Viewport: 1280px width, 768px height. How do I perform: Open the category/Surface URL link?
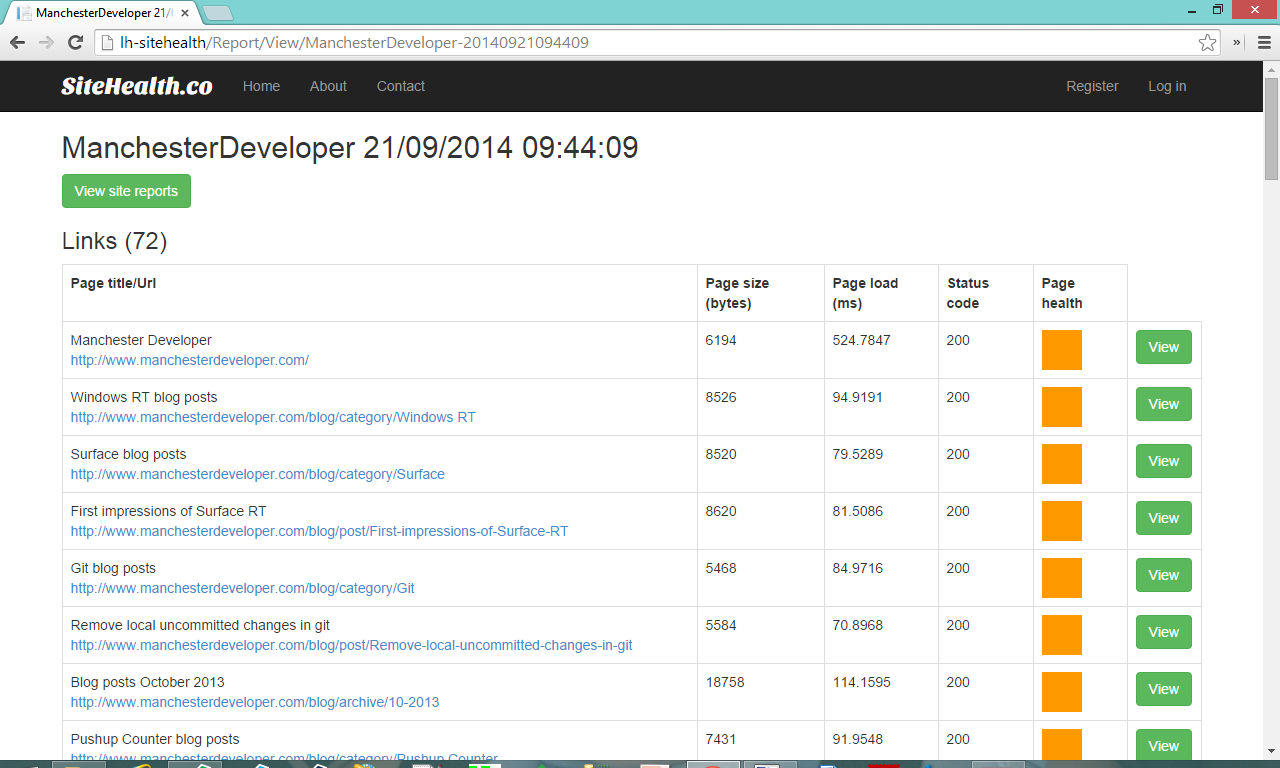pyautogui.click(x=258, y=474)
